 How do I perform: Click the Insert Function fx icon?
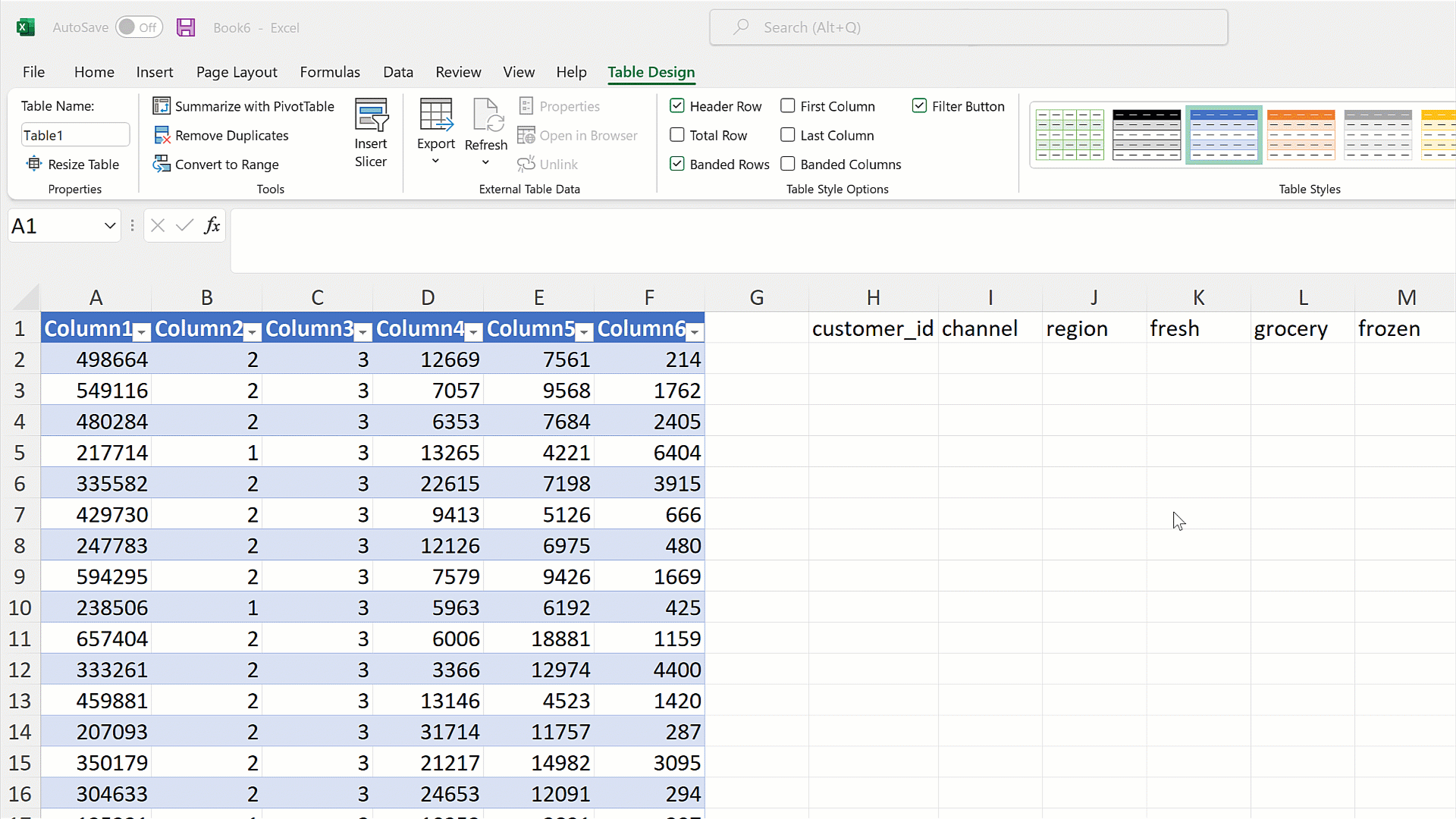[212, 225]
